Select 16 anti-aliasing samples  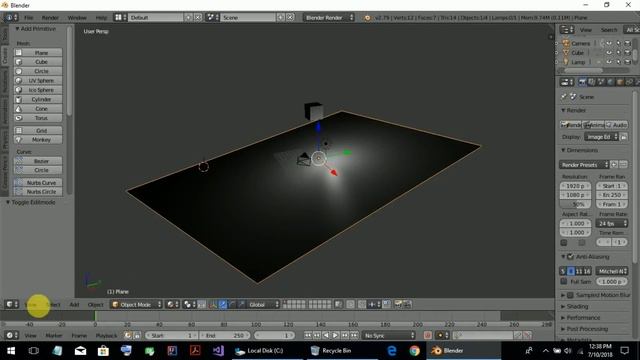(587, 271)
